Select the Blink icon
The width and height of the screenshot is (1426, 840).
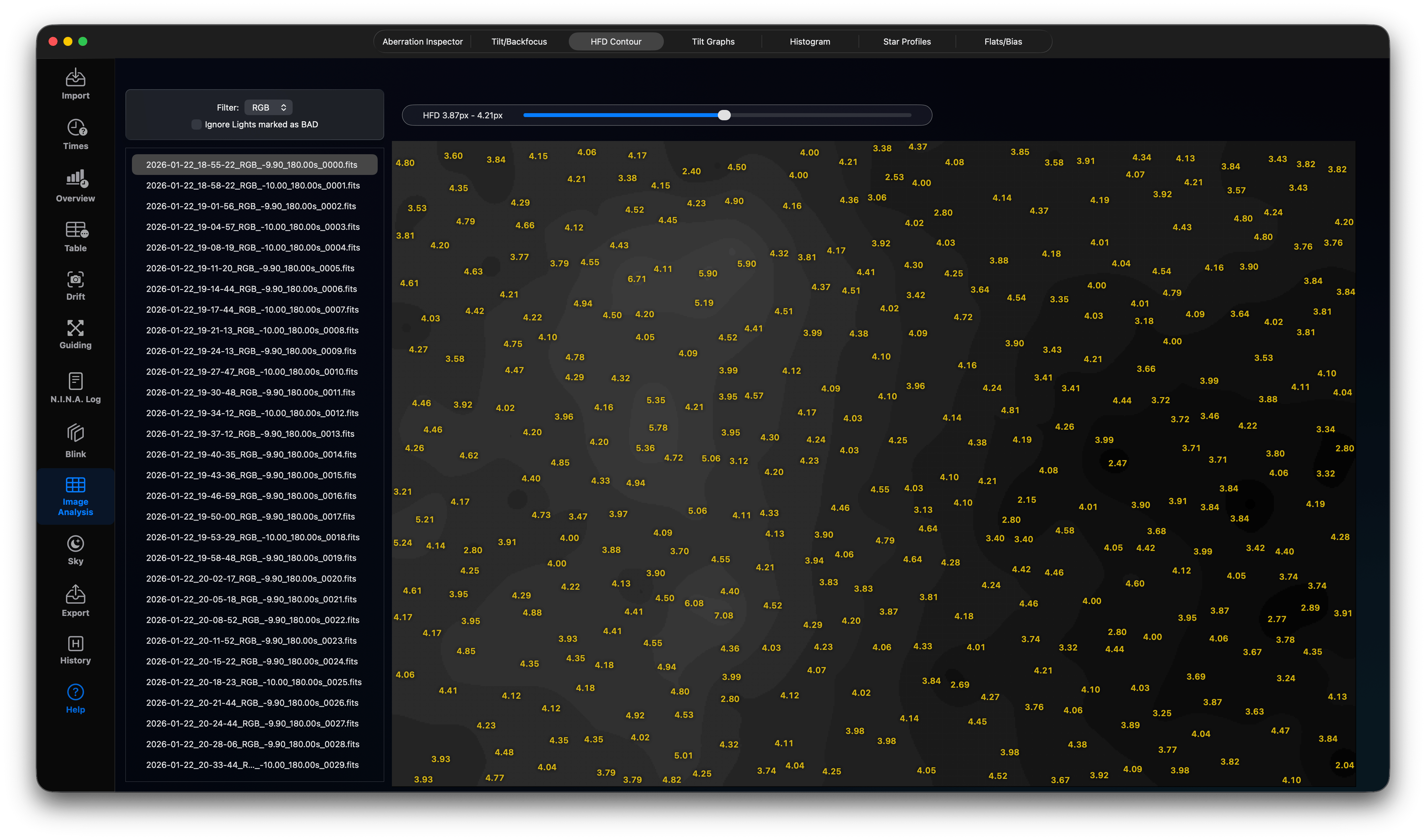tap(76, 433)
